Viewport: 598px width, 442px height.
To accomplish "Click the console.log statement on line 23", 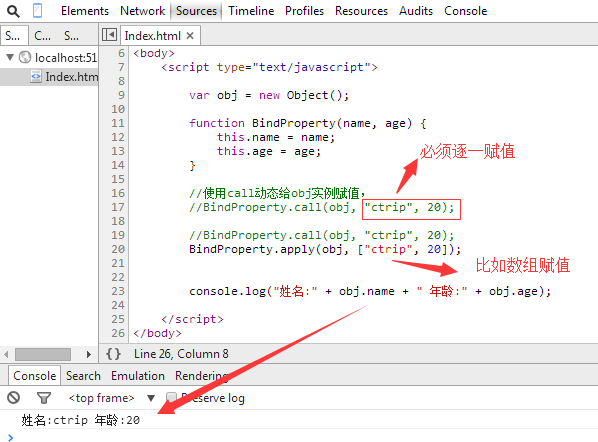I will [370, 291].
